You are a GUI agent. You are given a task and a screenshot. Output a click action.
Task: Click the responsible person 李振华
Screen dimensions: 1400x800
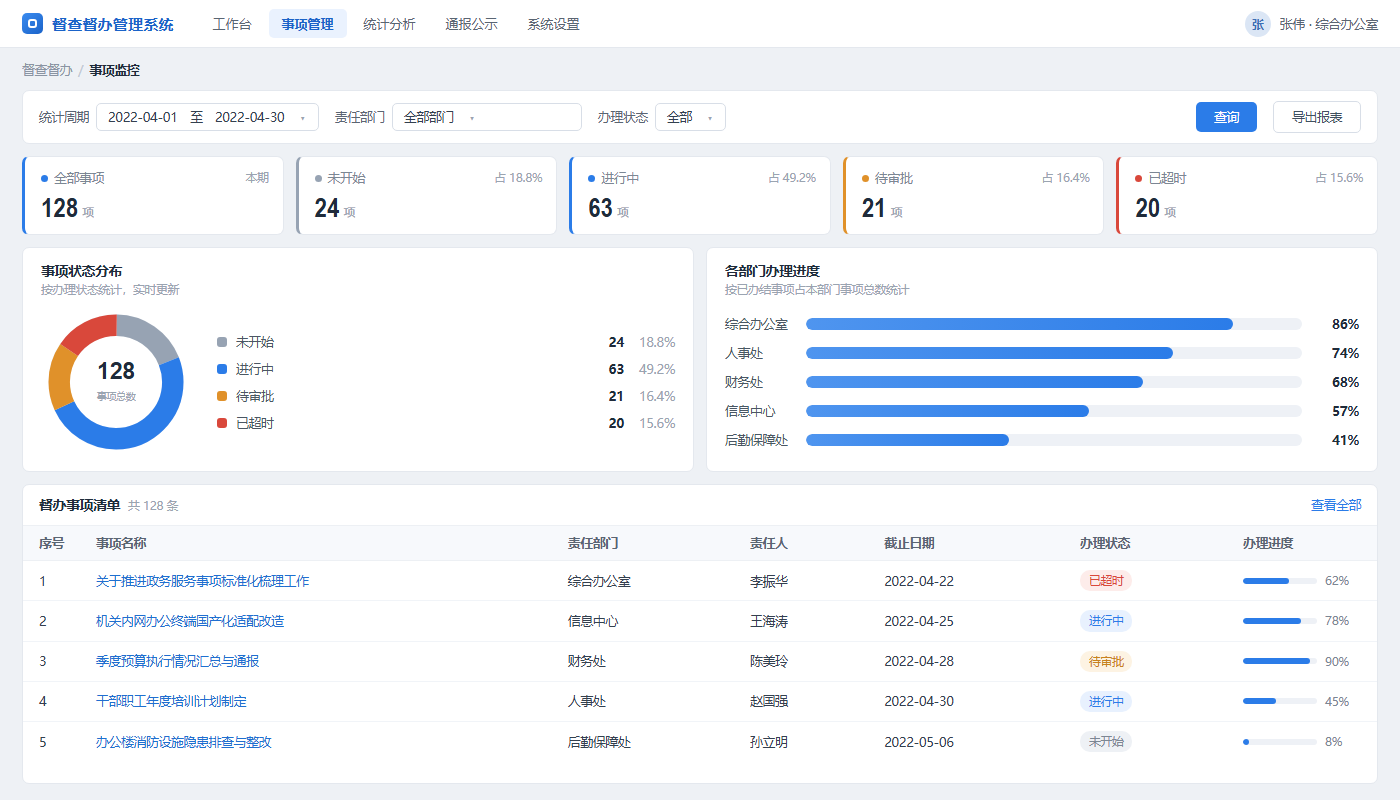(x=769, y=581)
